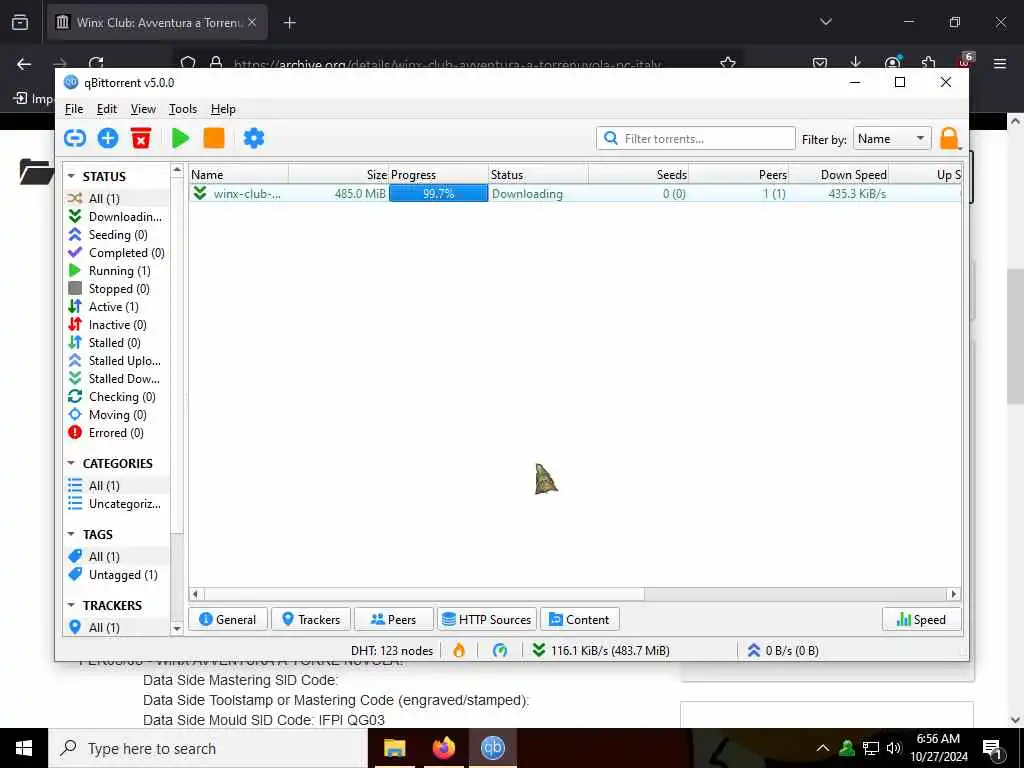Click the search magnifier in filter box

pyautogui.click(x=611, y=138)
